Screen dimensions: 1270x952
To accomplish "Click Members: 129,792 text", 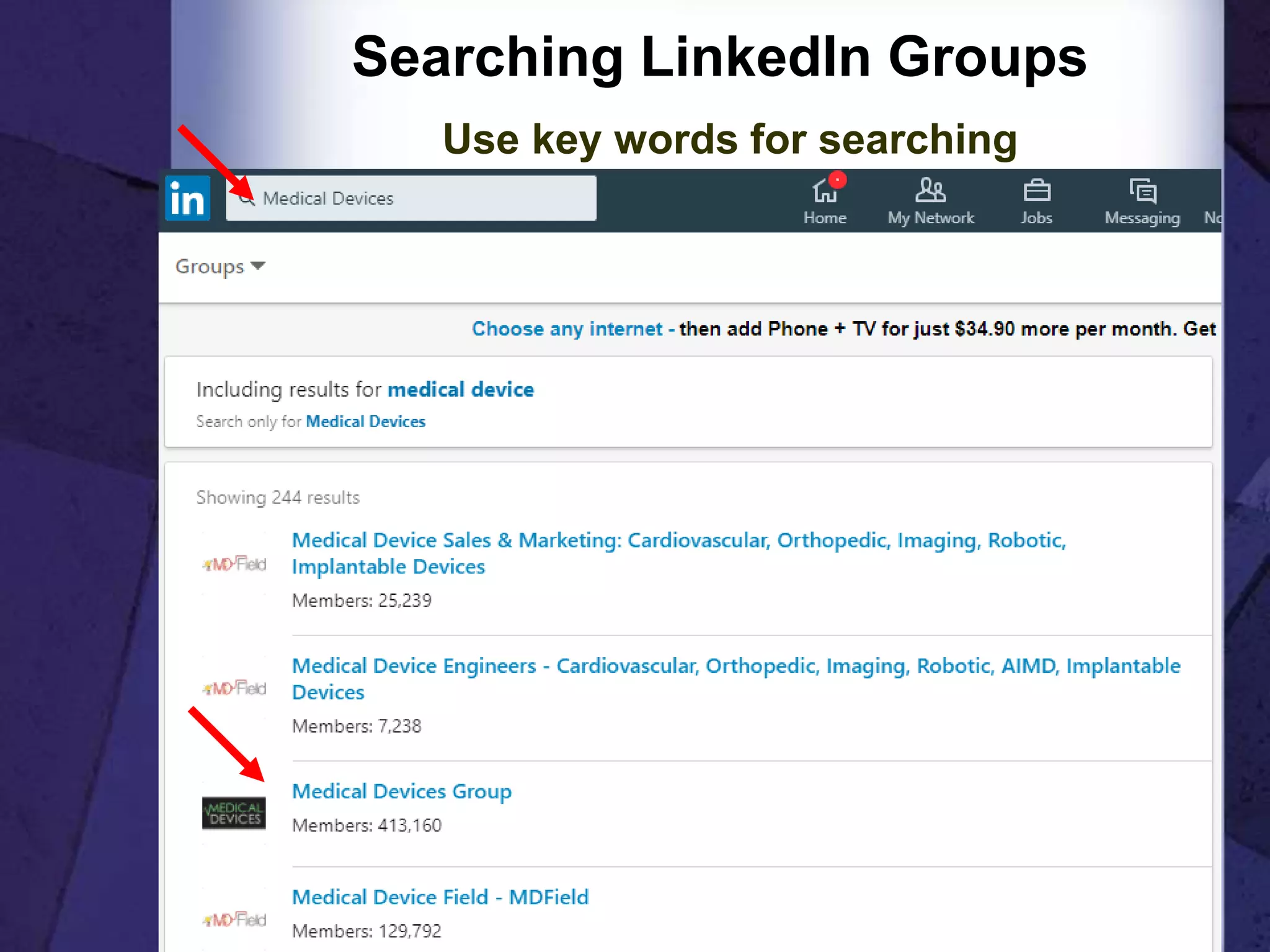I will coord(366,930).
